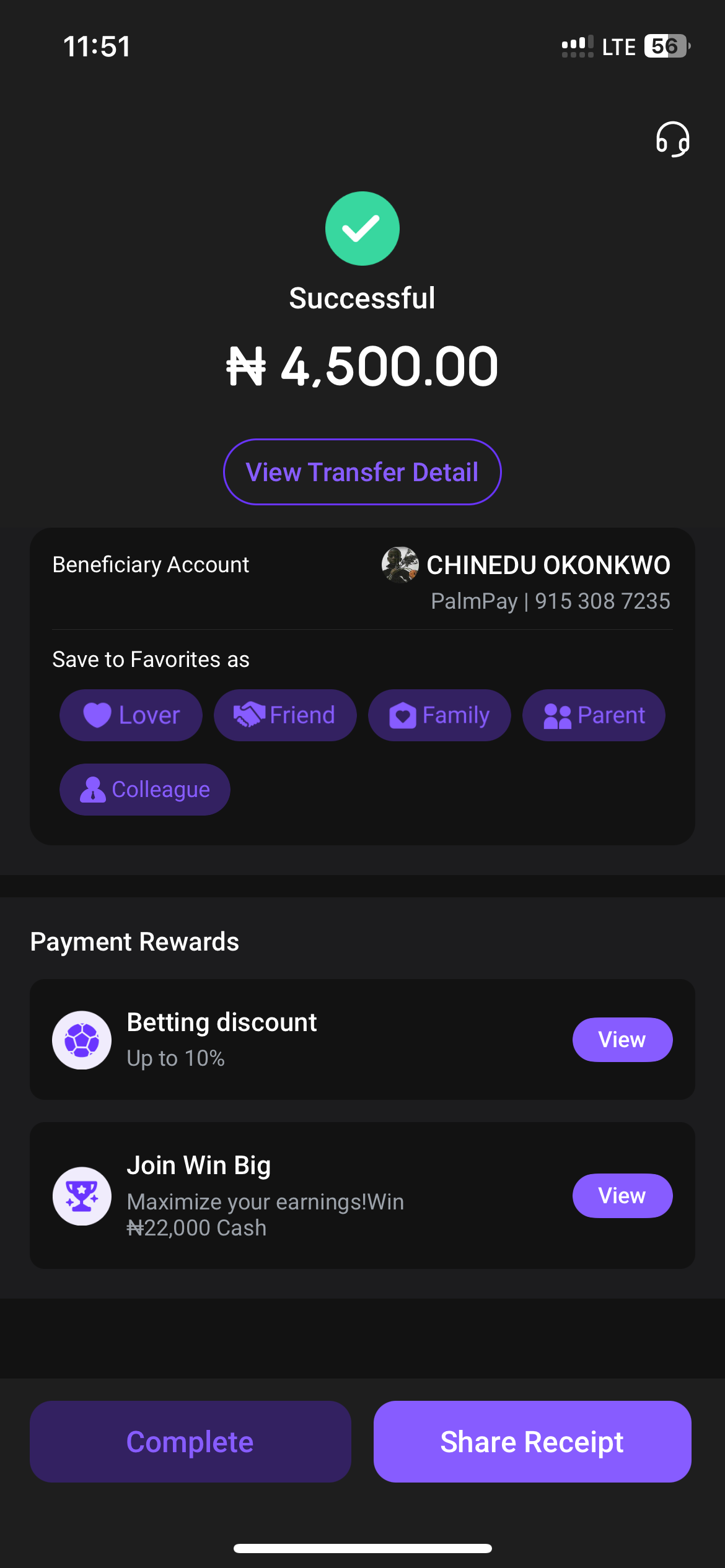Tap the battery level indicator
This screenshot has height=1568, width=725.
tap(667, 46)
